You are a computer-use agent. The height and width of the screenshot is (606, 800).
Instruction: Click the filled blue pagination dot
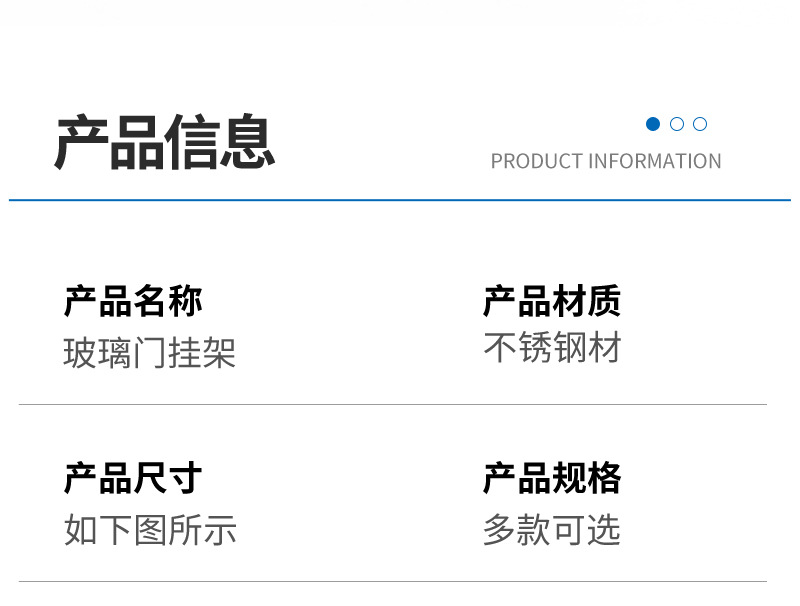pos(653,124)
